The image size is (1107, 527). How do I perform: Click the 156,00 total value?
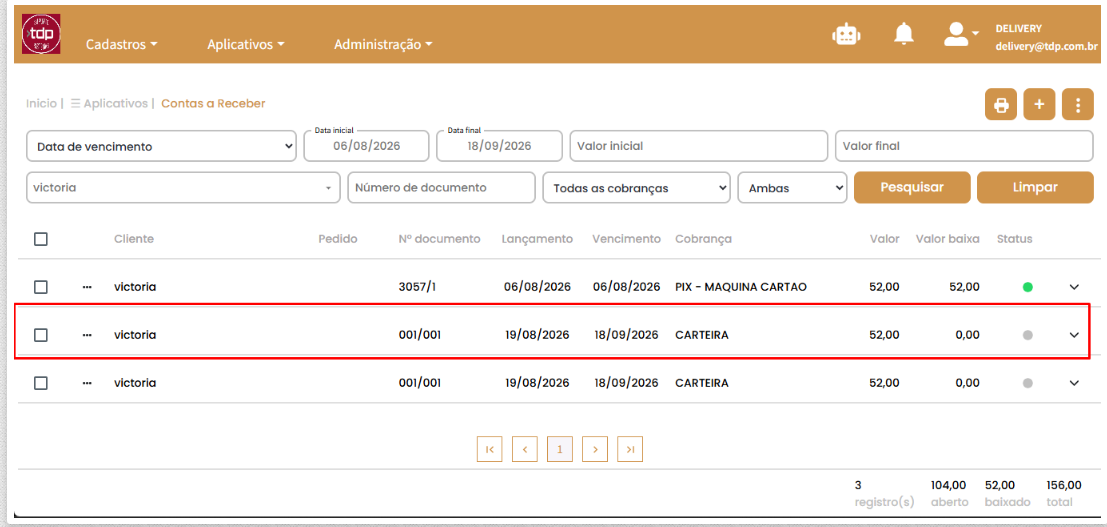click(1064, 485)
